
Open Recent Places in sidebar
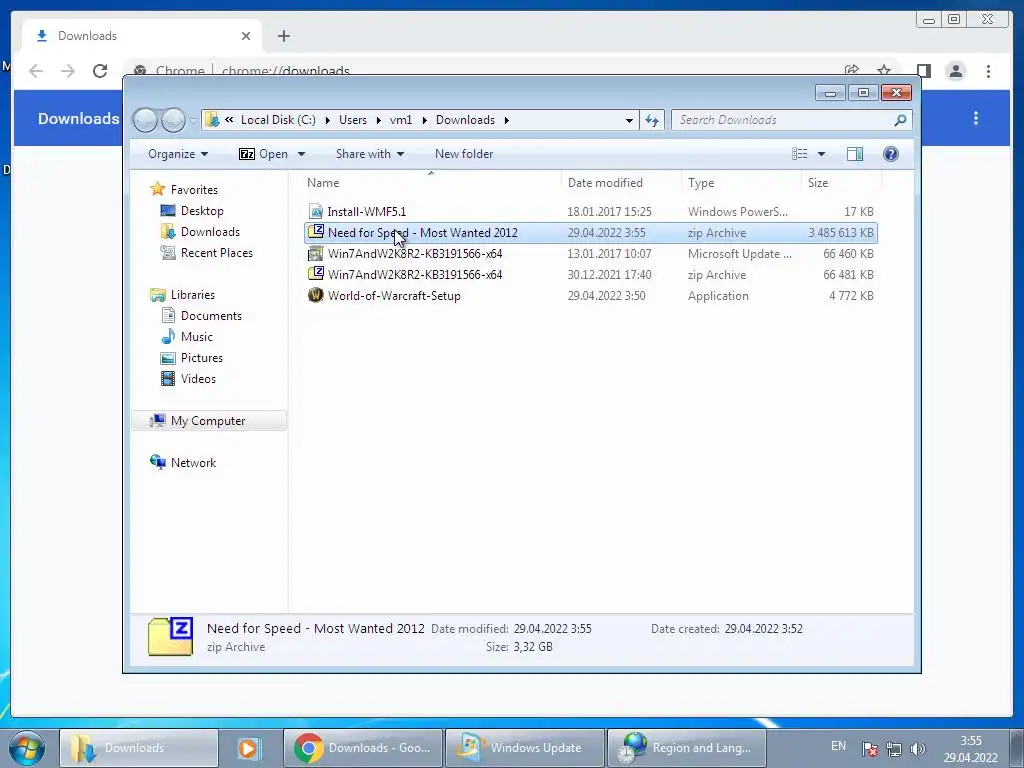[x=216, y=253]
